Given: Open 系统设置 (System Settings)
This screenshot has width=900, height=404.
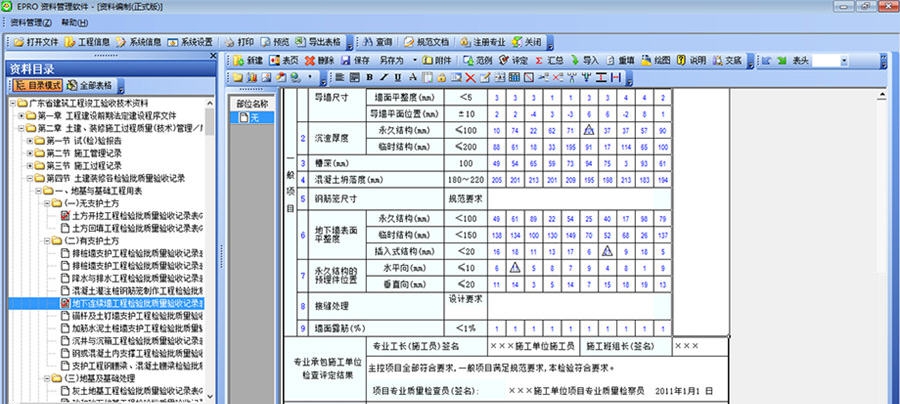Looking at the screenshot, I should [x=190, y=42].
